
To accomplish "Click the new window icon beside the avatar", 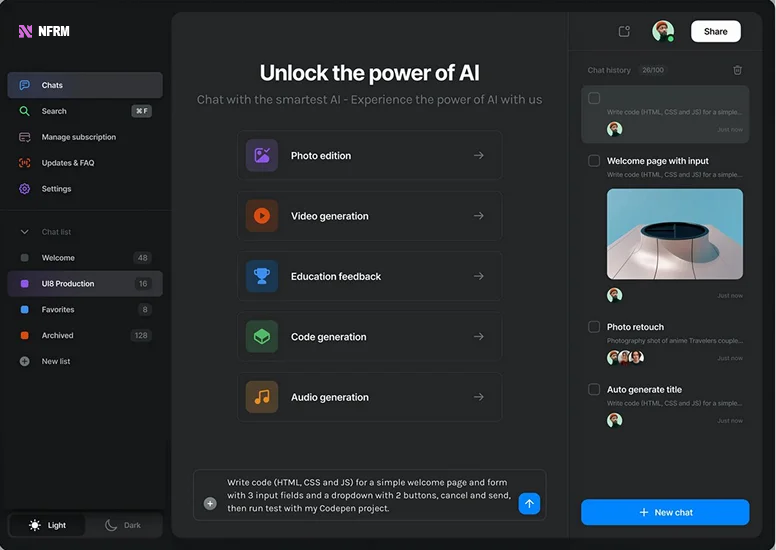I will coord(624,31).
